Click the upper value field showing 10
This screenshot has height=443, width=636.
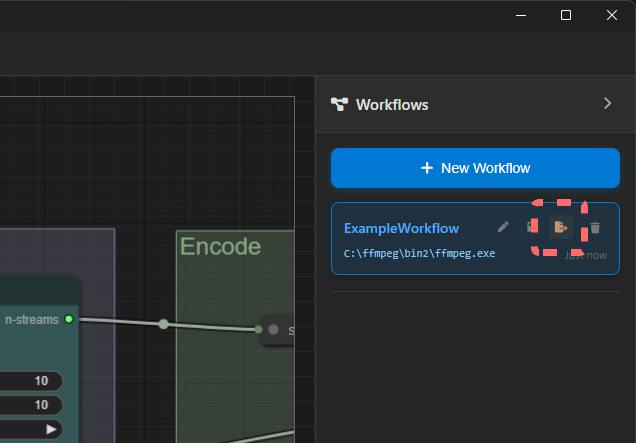tap(31, 381)
